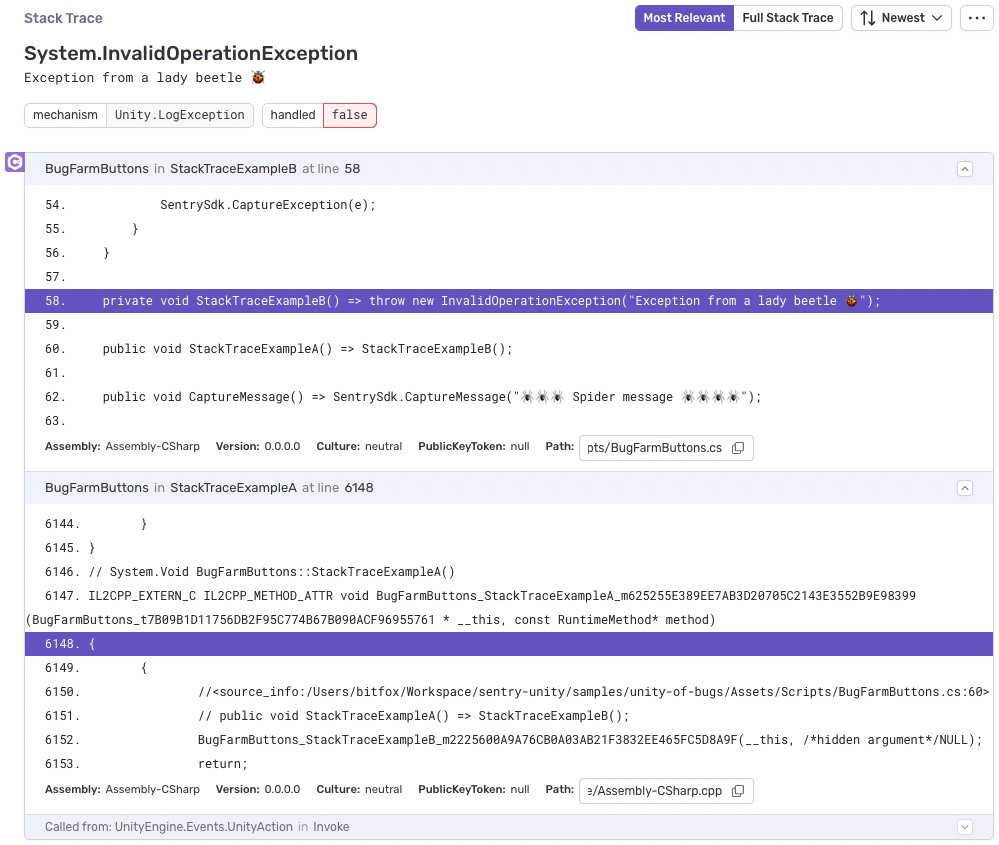Image resolution: width=999 pixels, height=845 pixels.
Task: Expand the UnityEngine.Events.UnityAction Invoke frame
Action: point(964,827)
